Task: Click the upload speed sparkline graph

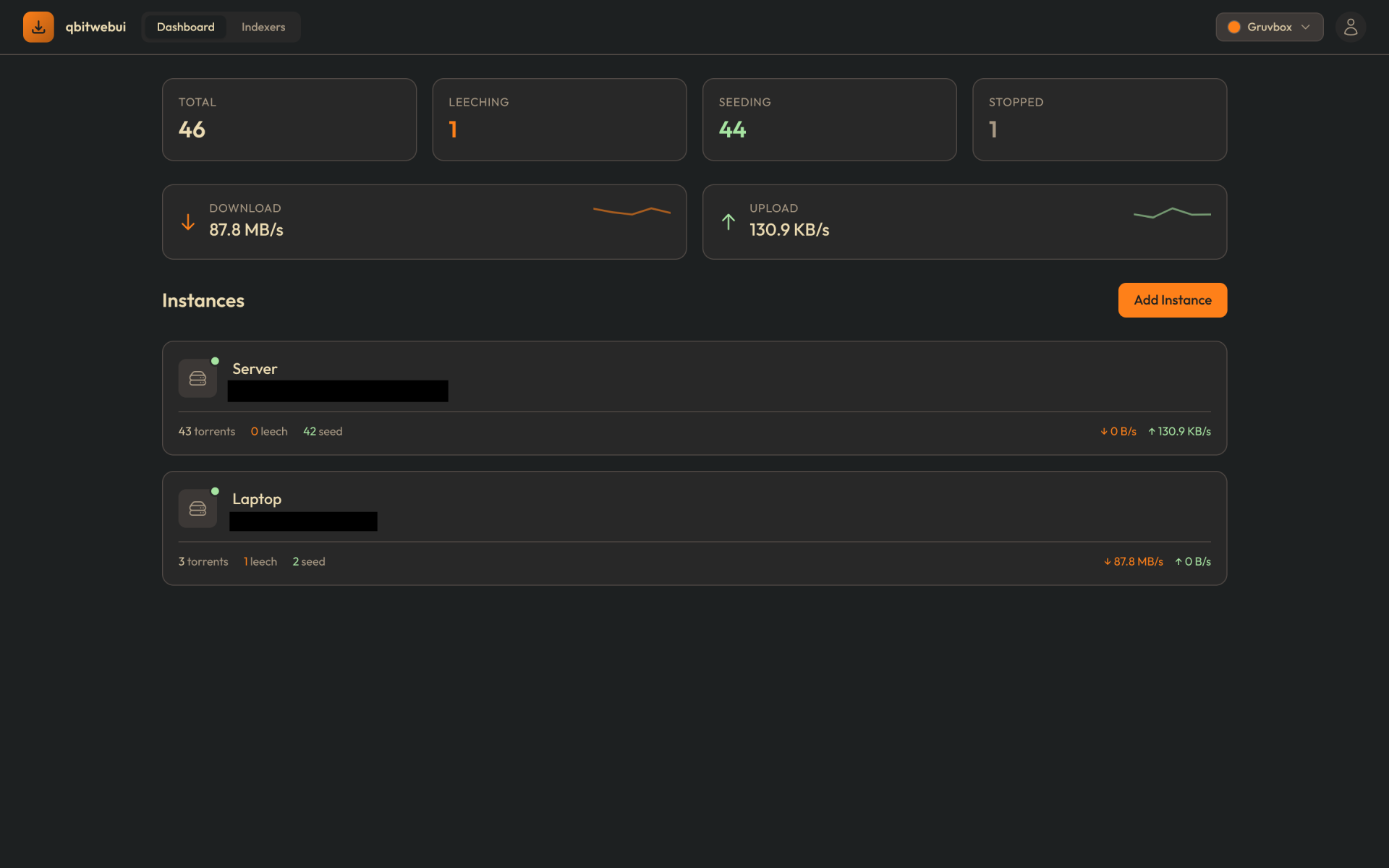Action: 1171,213
